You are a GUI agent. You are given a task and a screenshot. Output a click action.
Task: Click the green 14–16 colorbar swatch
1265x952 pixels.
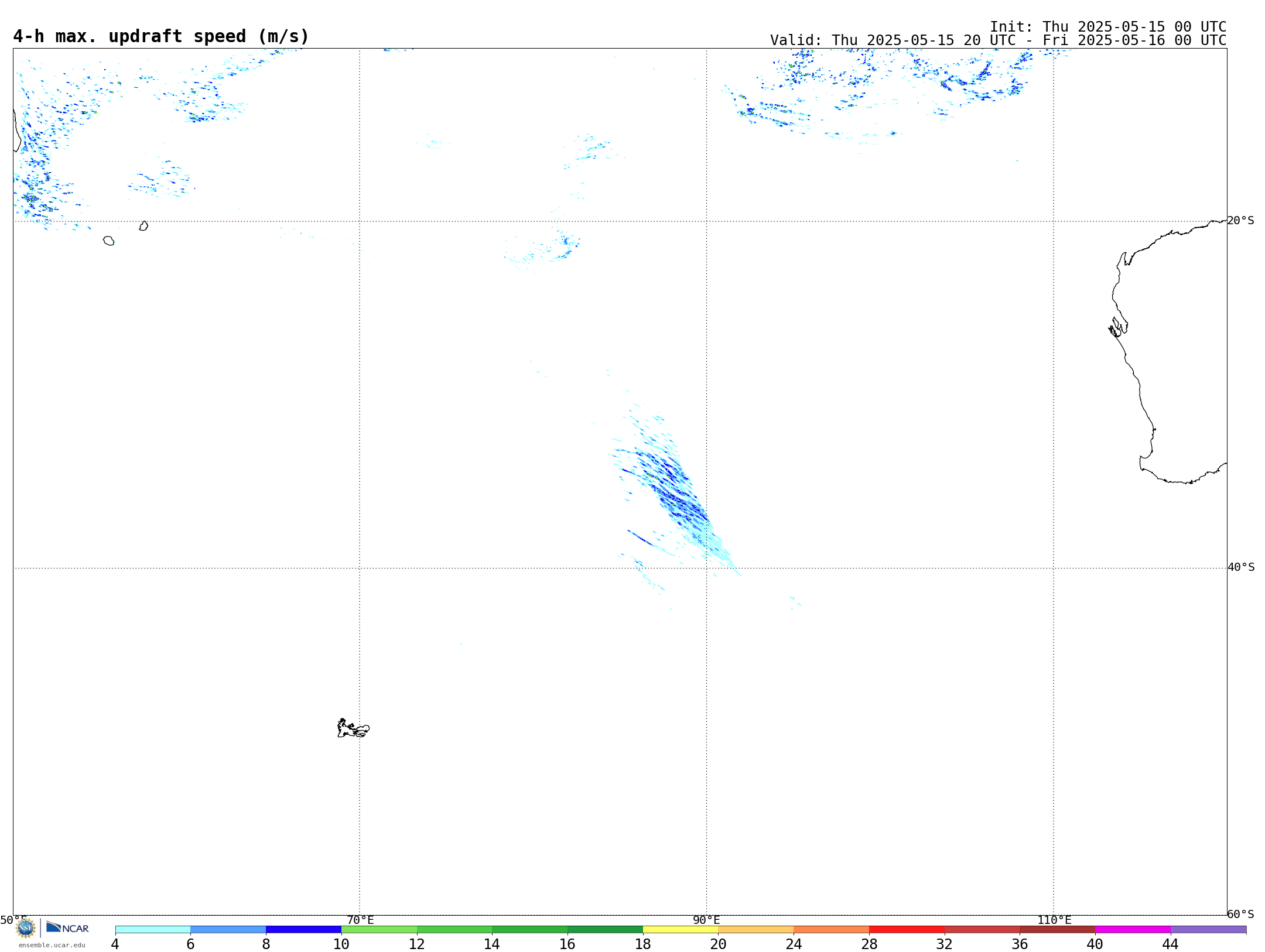pyautogui.click(x=530, y=930)
